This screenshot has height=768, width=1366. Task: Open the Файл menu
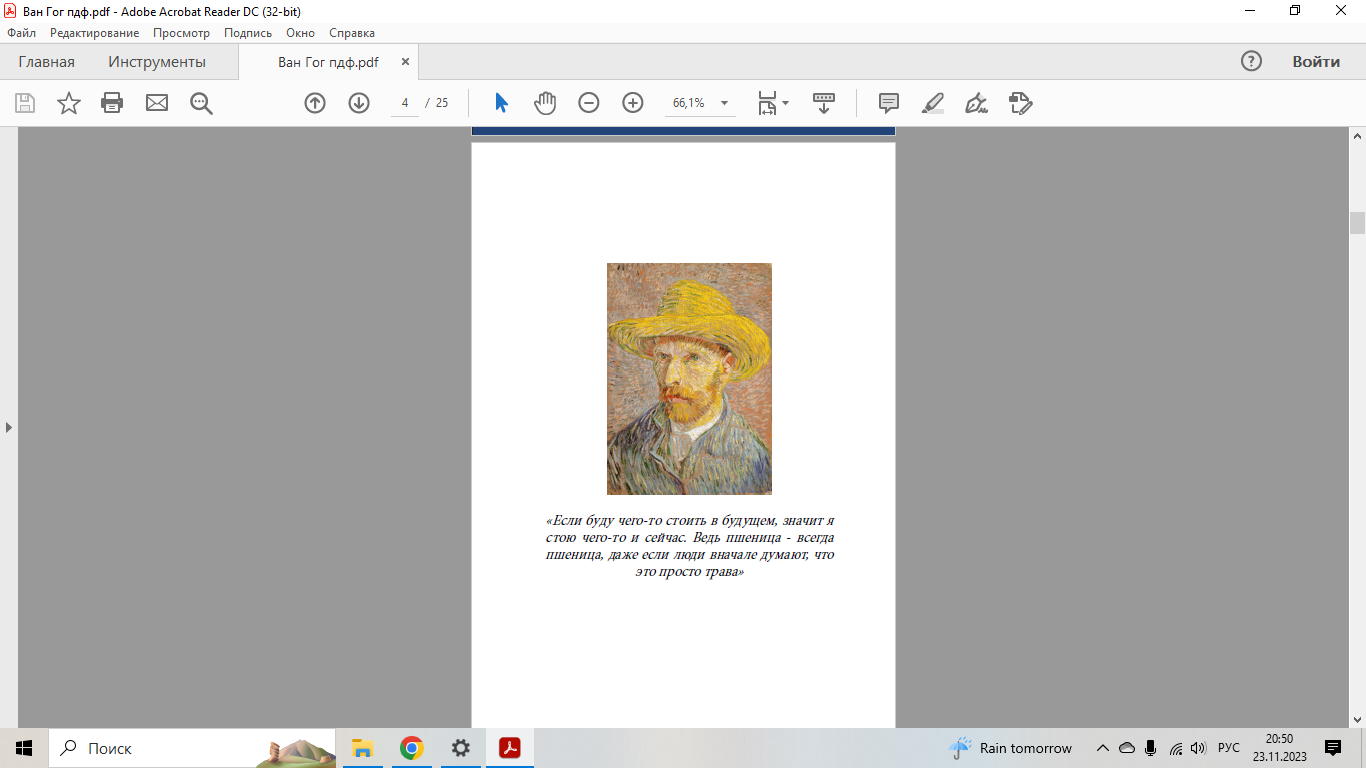point(21,33)
